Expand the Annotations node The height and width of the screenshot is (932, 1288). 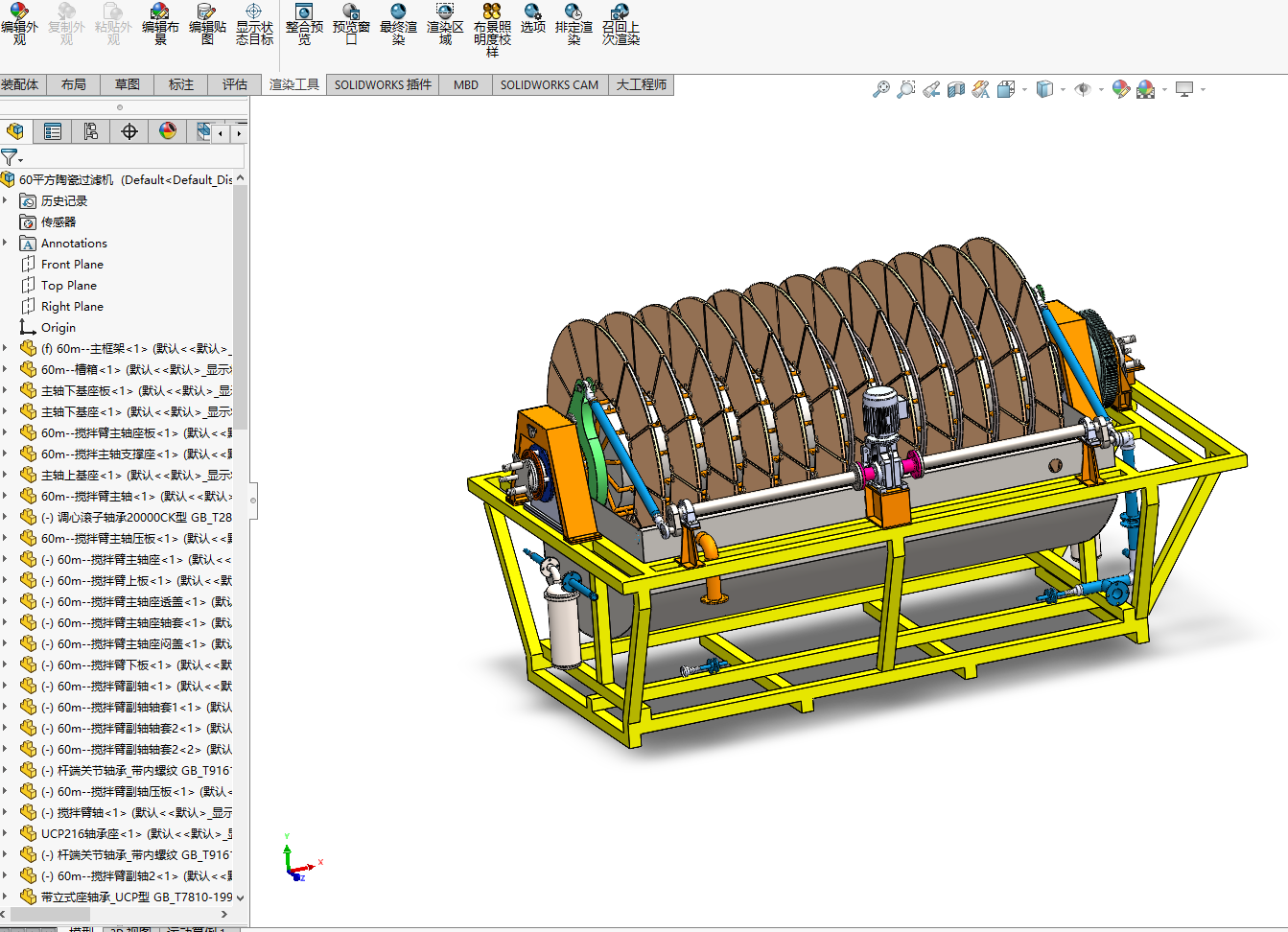(x=6, y=243)
